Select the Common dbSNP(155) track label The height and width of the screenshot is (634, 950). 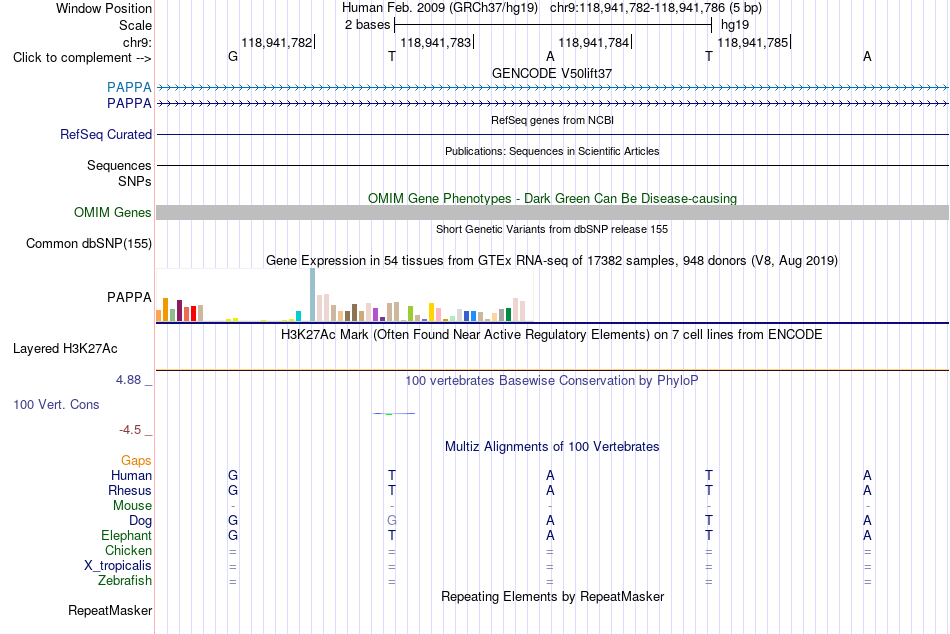pos(89,244)
